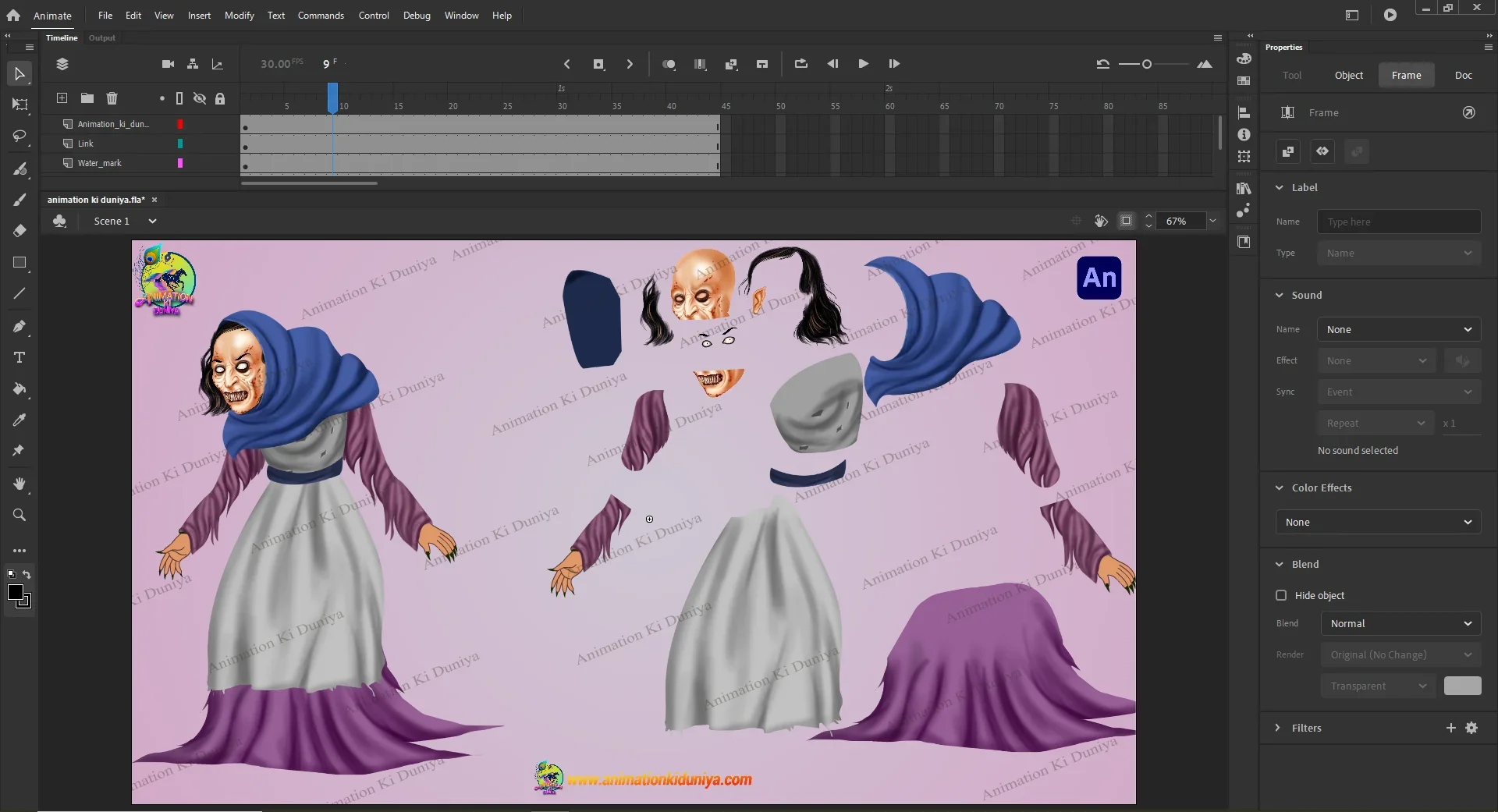The image size is (1498, 812).
Task: Delete layer with the trash icon
Action: point(112,98)
